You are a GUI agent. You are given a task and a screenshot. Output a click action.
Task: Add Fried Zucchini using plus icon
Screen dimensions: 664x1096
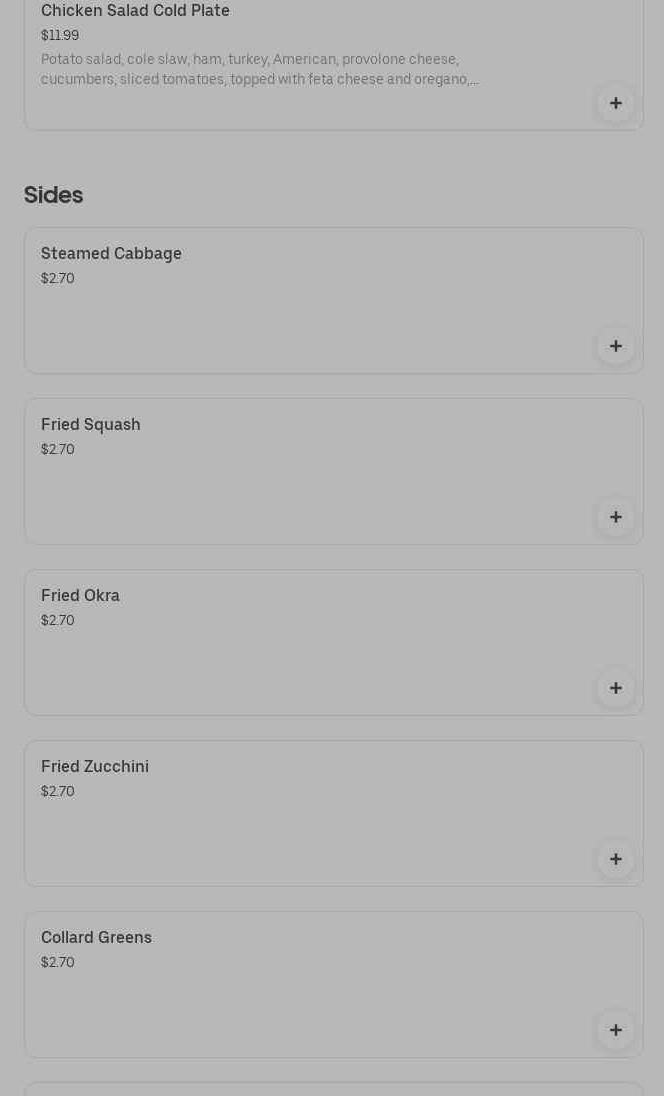point(615,859)
